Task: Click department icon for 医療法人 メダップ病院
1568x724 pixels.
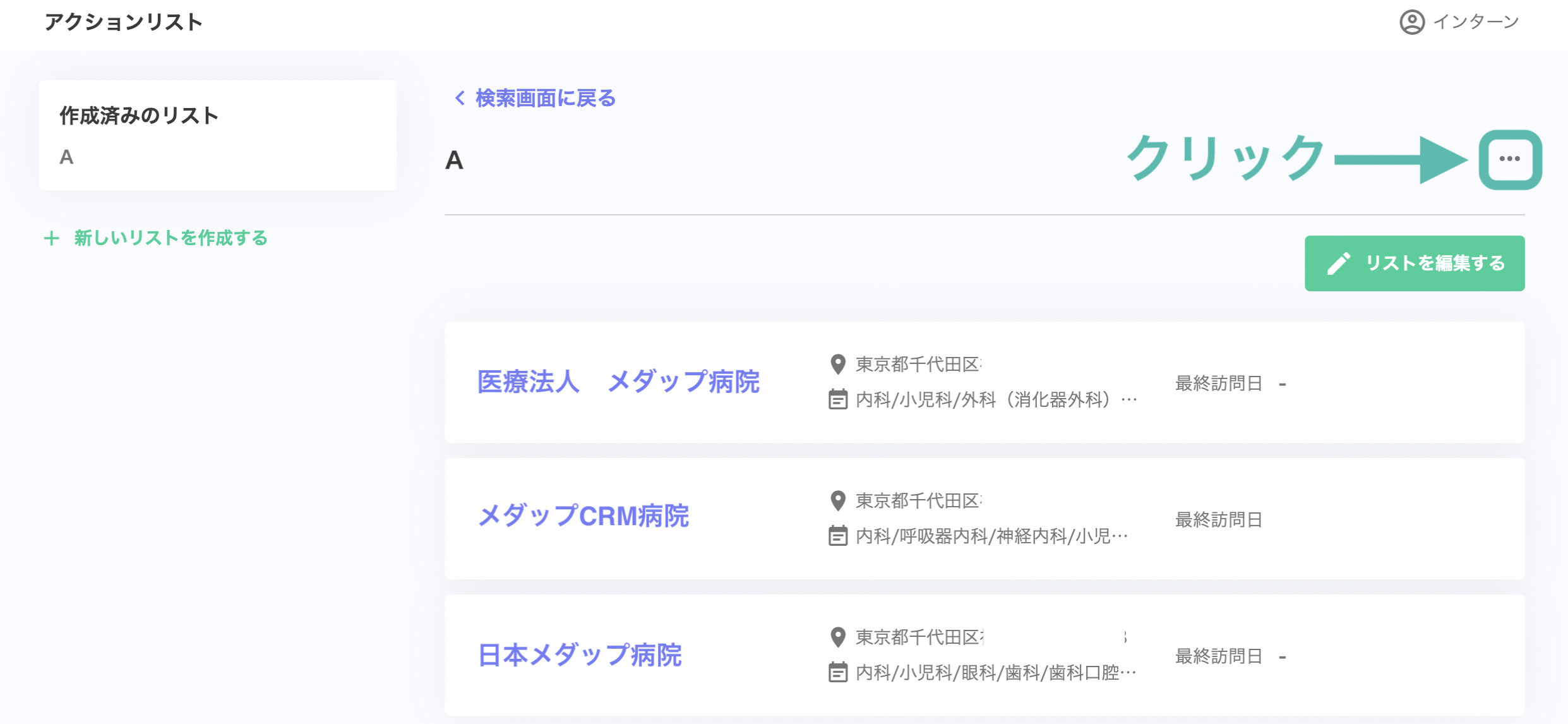Action: pyautogui.click(x=837, y=399)
